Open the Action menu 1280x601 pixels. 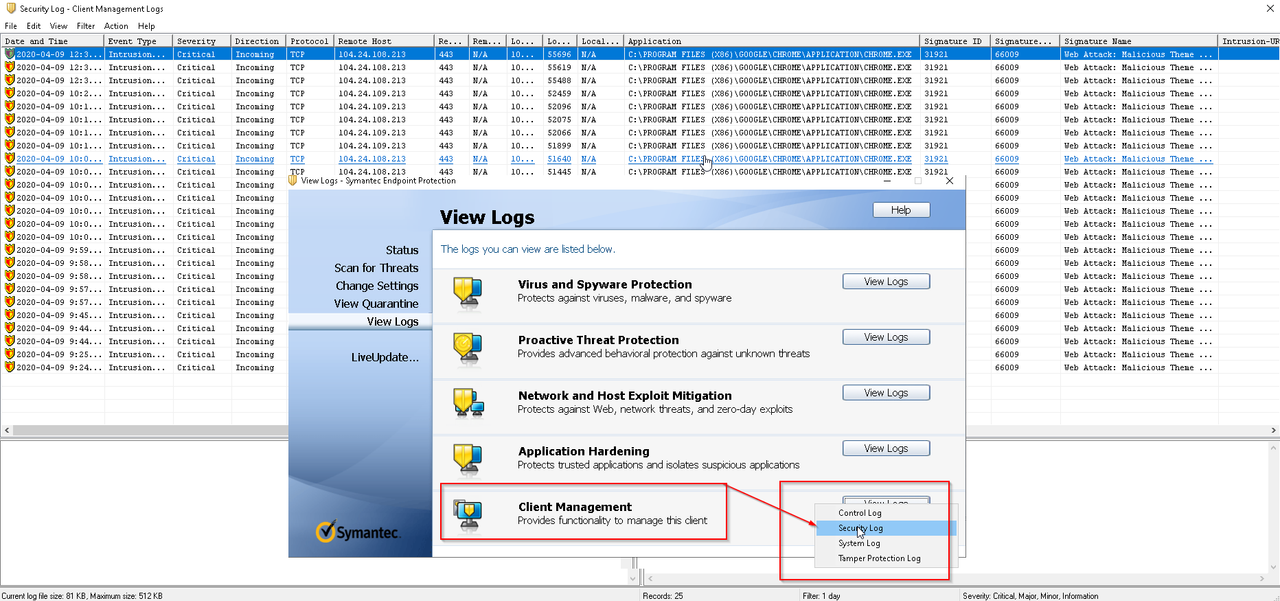(x=116, y=26)
